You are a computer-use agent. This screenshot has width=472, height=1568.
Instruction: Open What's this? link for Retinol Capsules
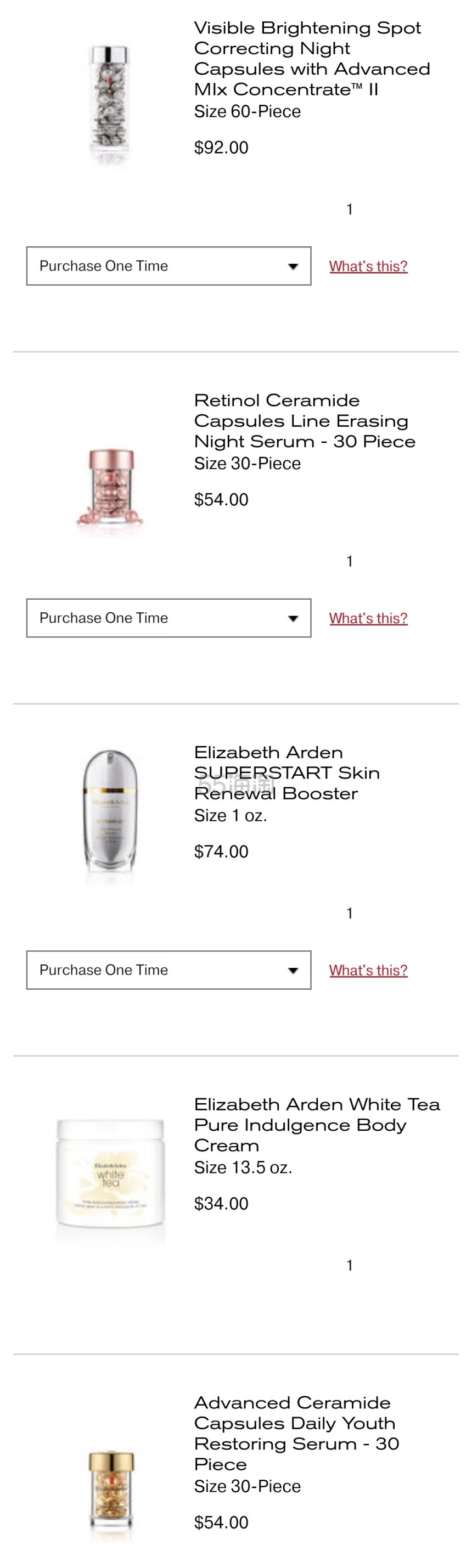point(368,618)
